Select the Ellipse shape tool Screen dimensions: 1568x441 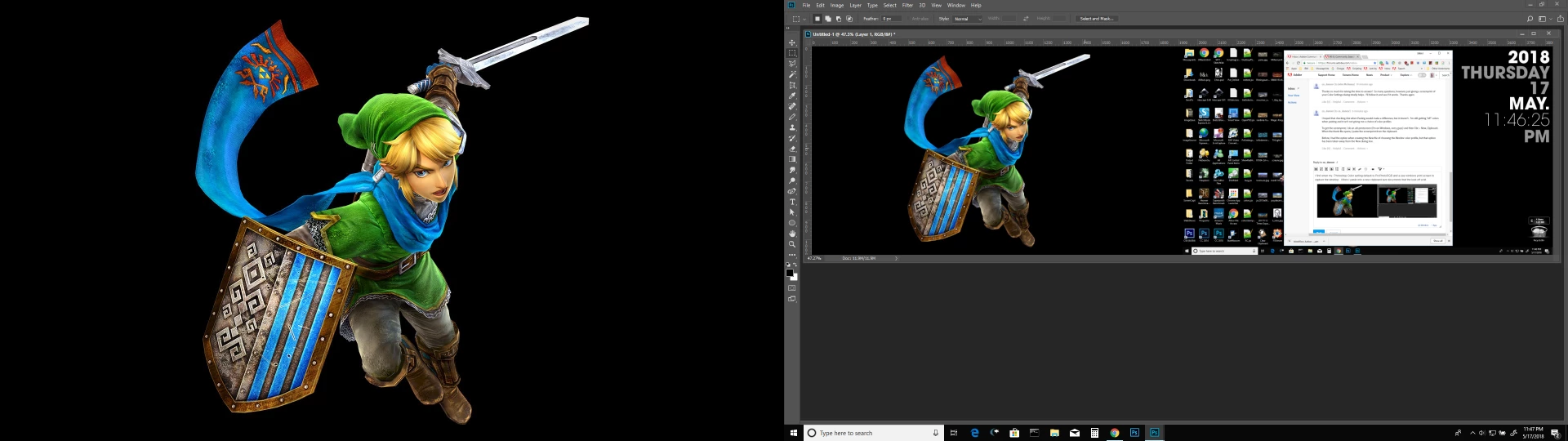pos(792,223)
